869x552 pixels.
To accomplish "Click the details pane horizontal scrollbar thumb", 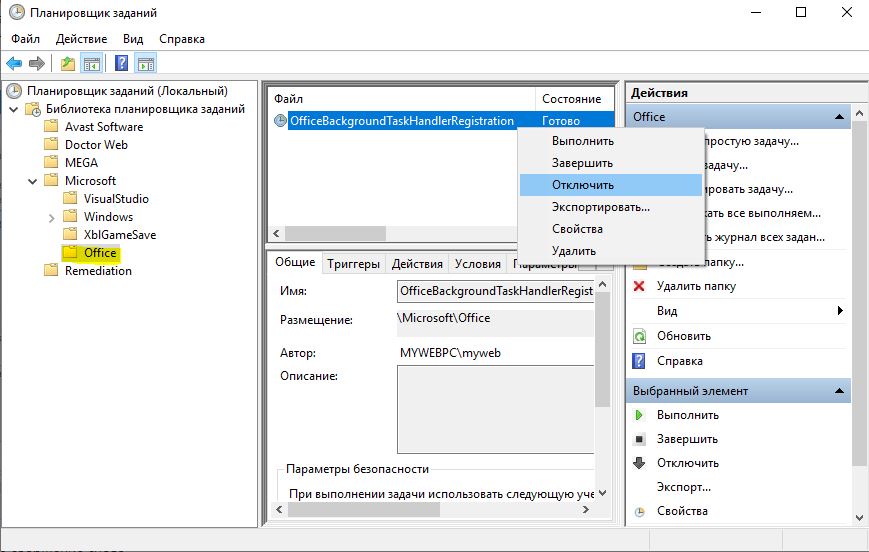I will click(364, 510).
